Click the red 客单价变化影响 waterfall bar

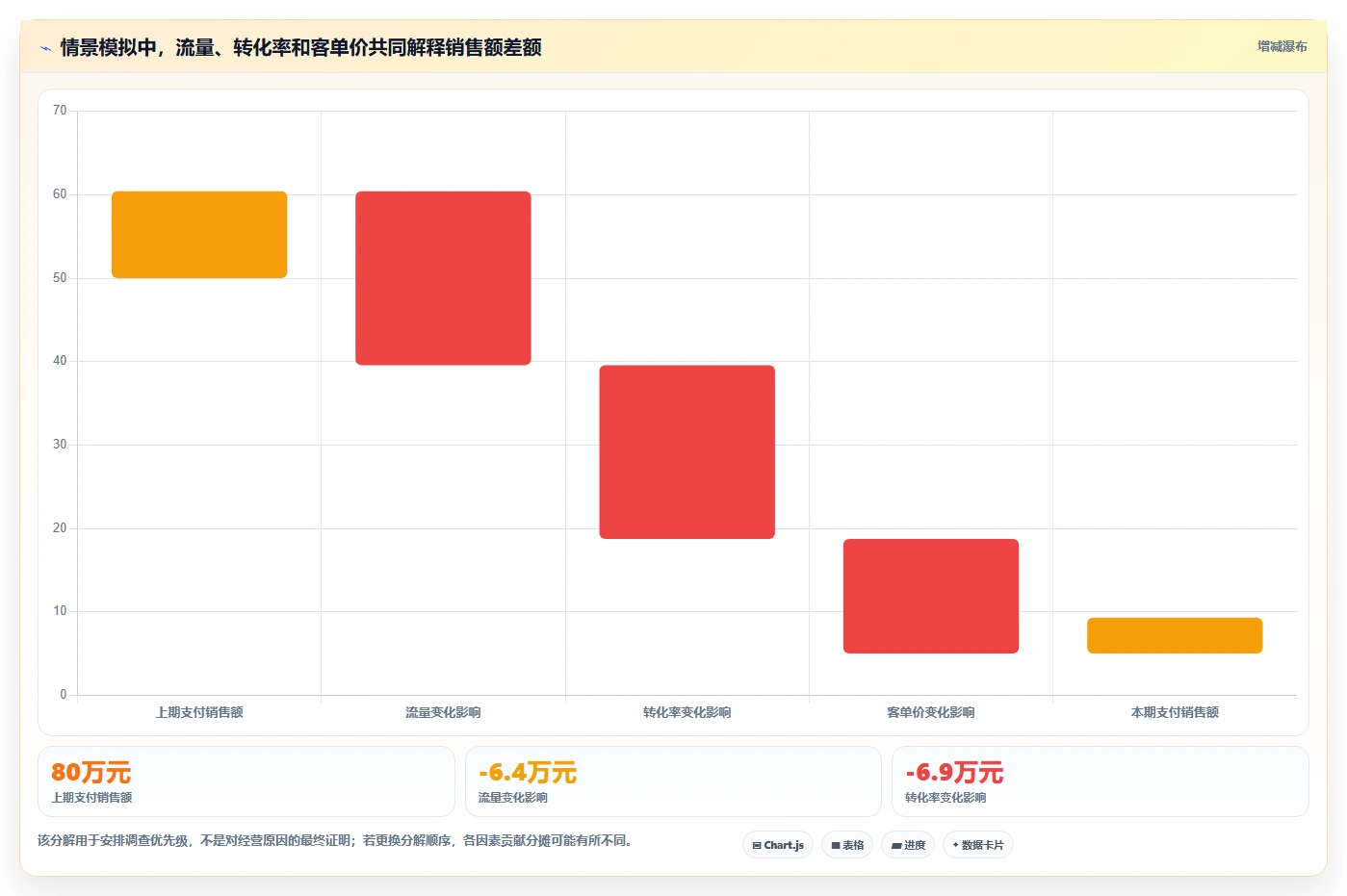tap(931, 596)
